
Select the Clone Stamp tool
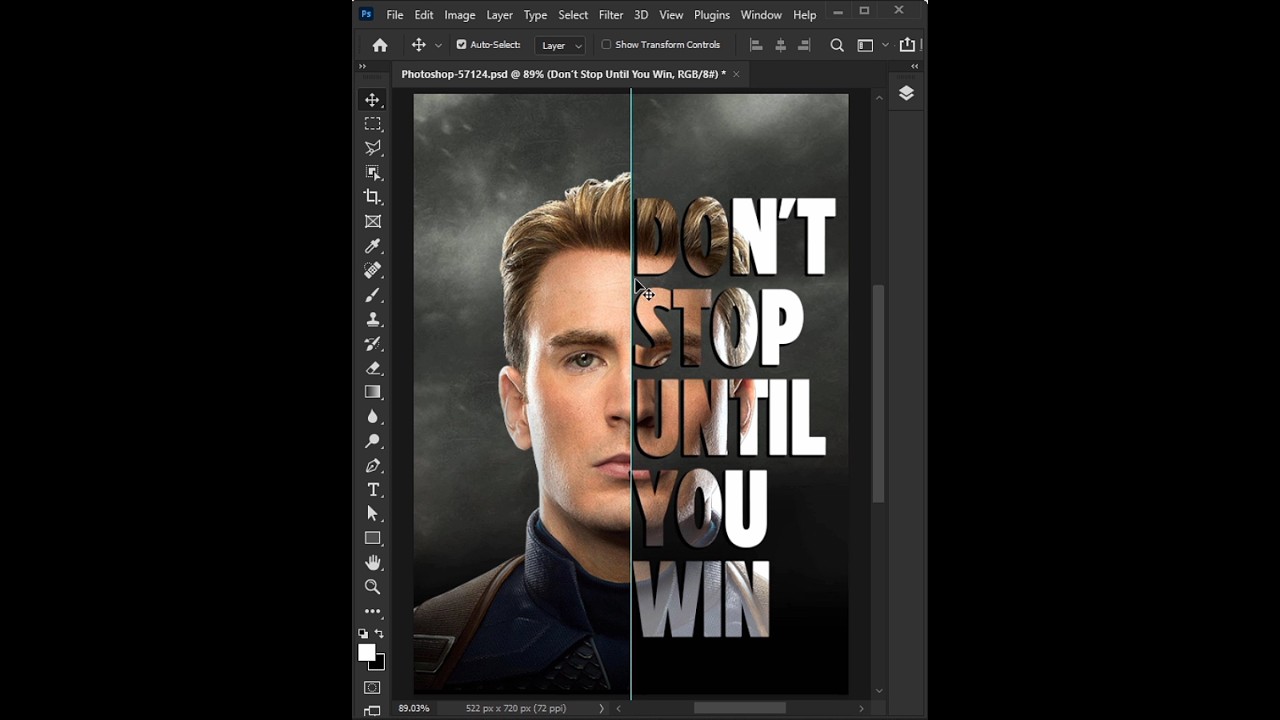372,319
